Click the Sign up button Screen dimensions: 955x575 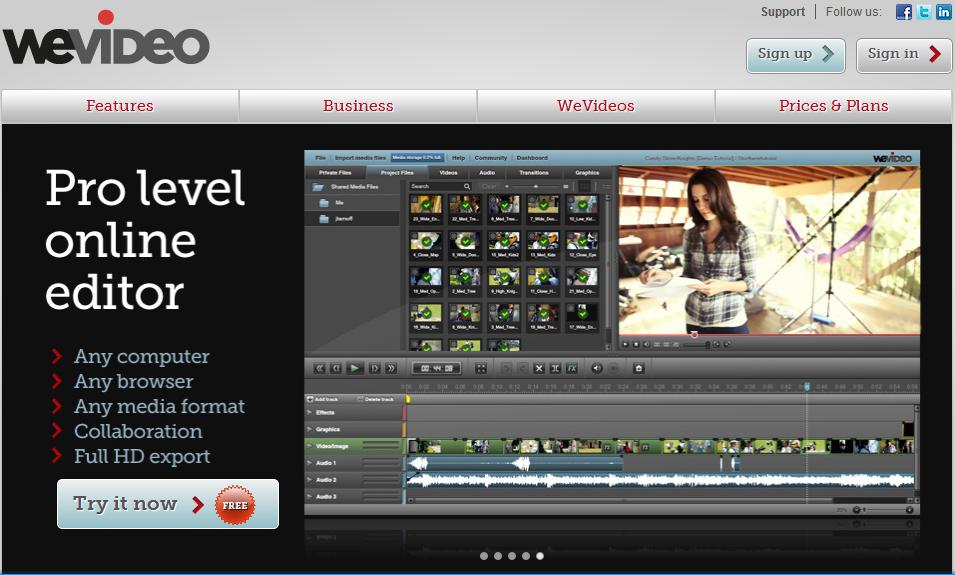pyautogui.click(x=795, y=55)
